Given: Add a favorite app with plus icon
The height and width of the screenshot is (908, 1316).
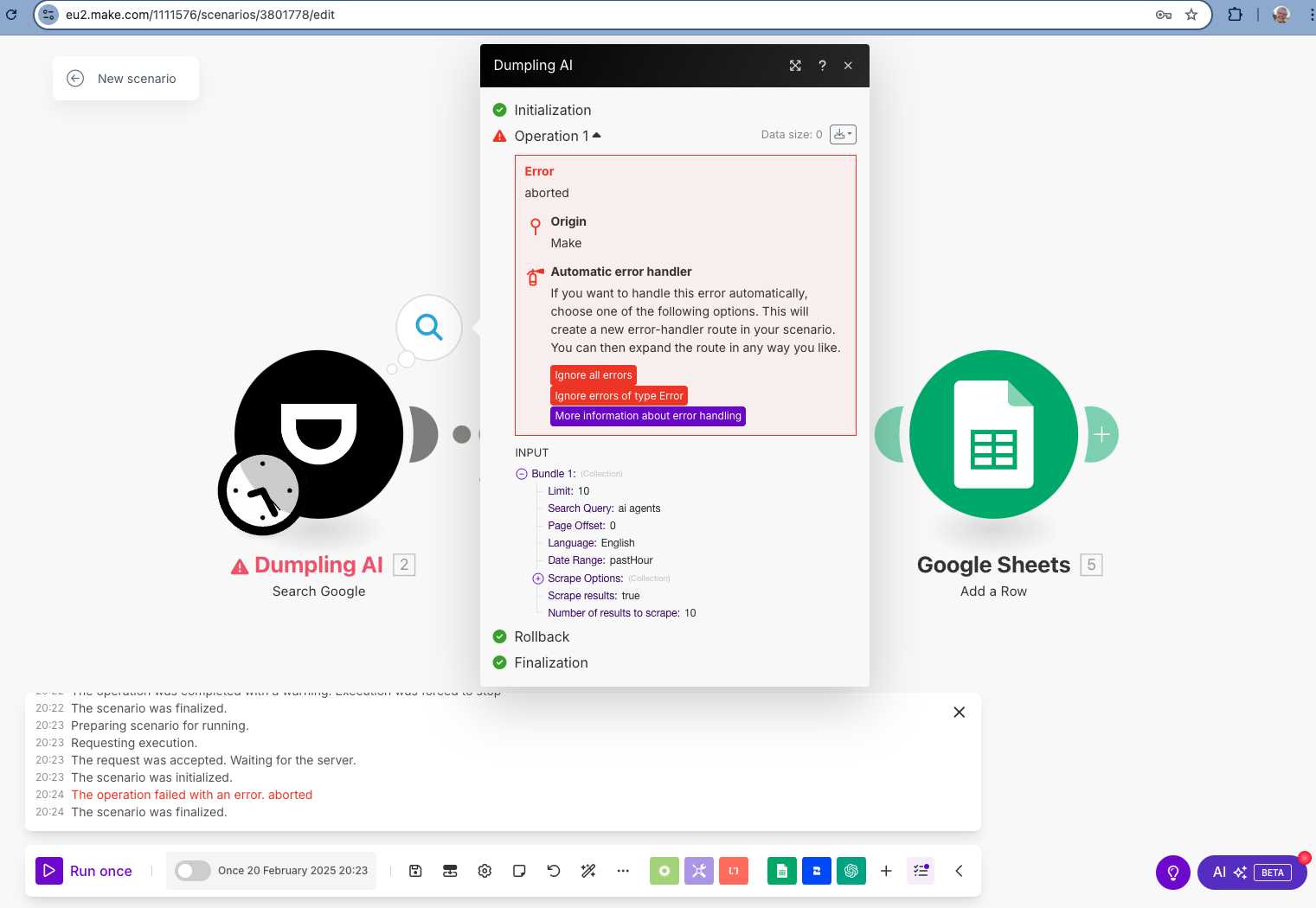Looking at the screenshot, I should click(886, 871).
